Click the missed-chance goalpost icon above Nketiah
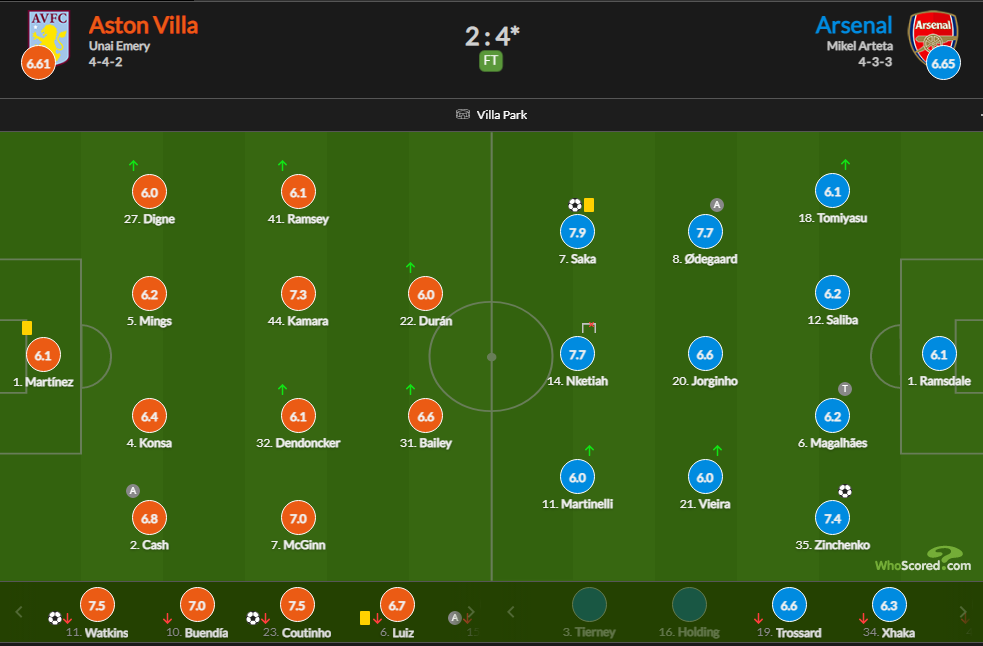 pos(589,327)
